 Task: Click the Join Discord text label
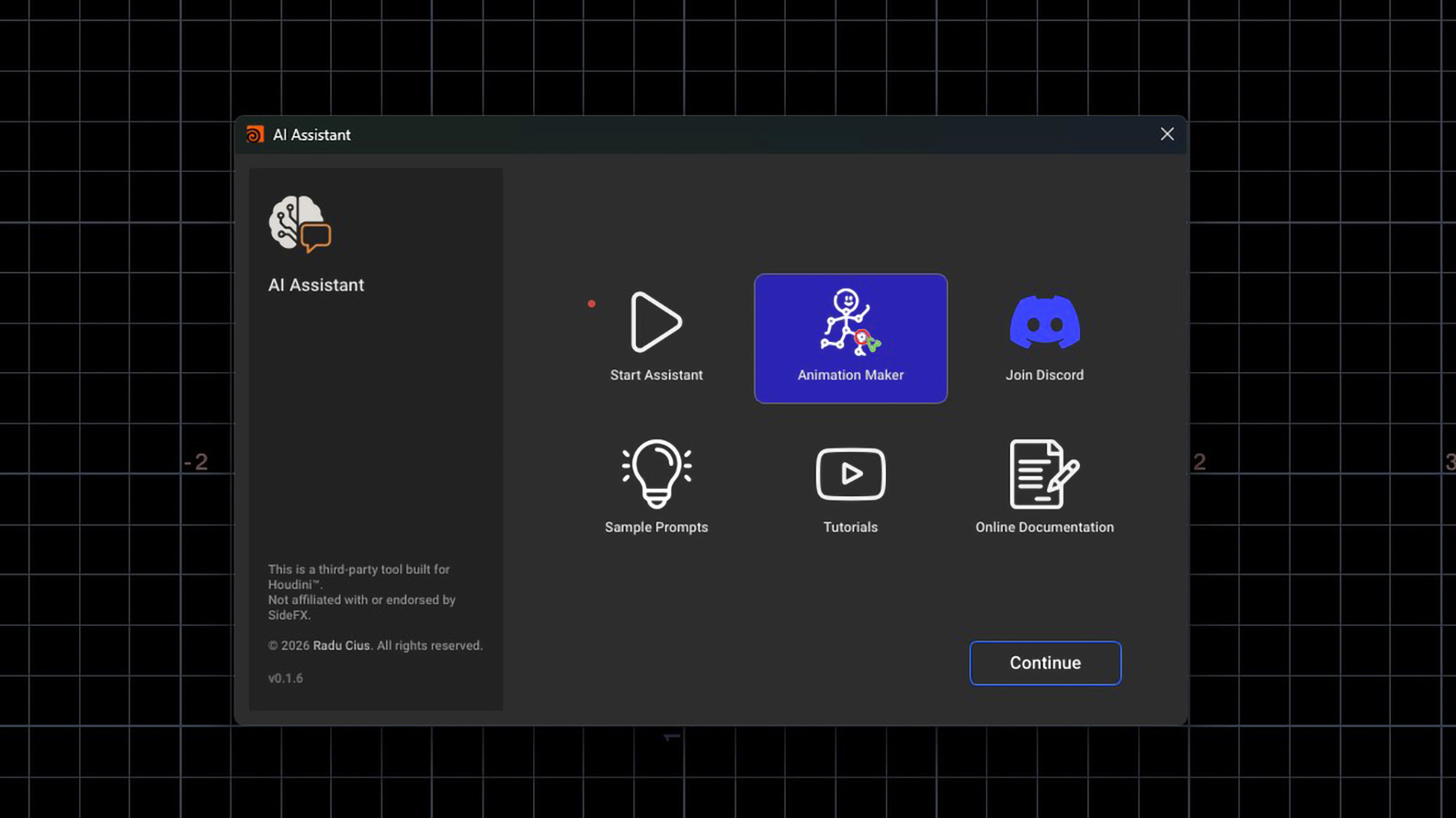click(1044, 375)
